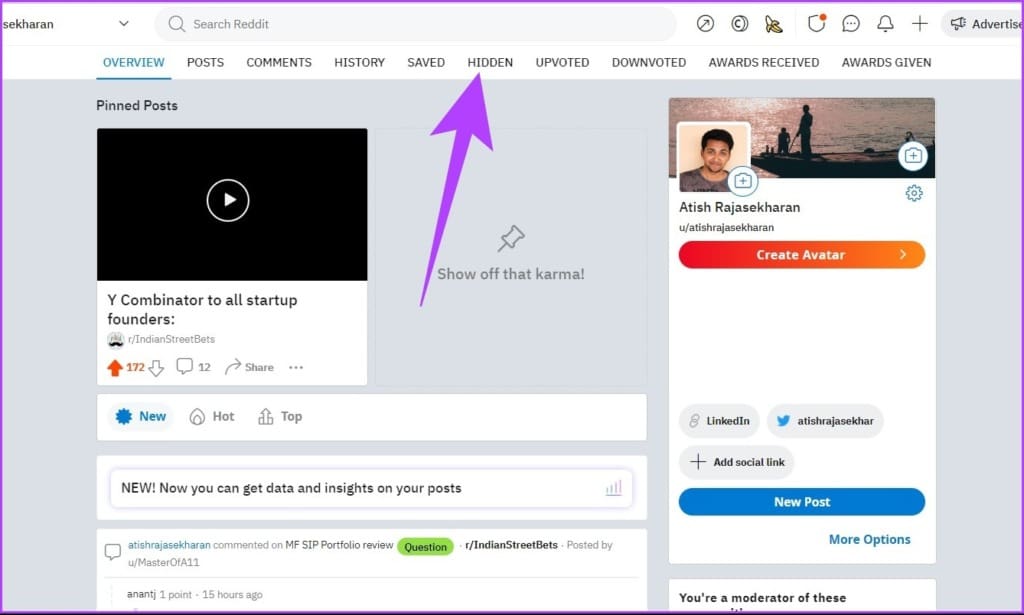Share the pinned post

[249, 367]
